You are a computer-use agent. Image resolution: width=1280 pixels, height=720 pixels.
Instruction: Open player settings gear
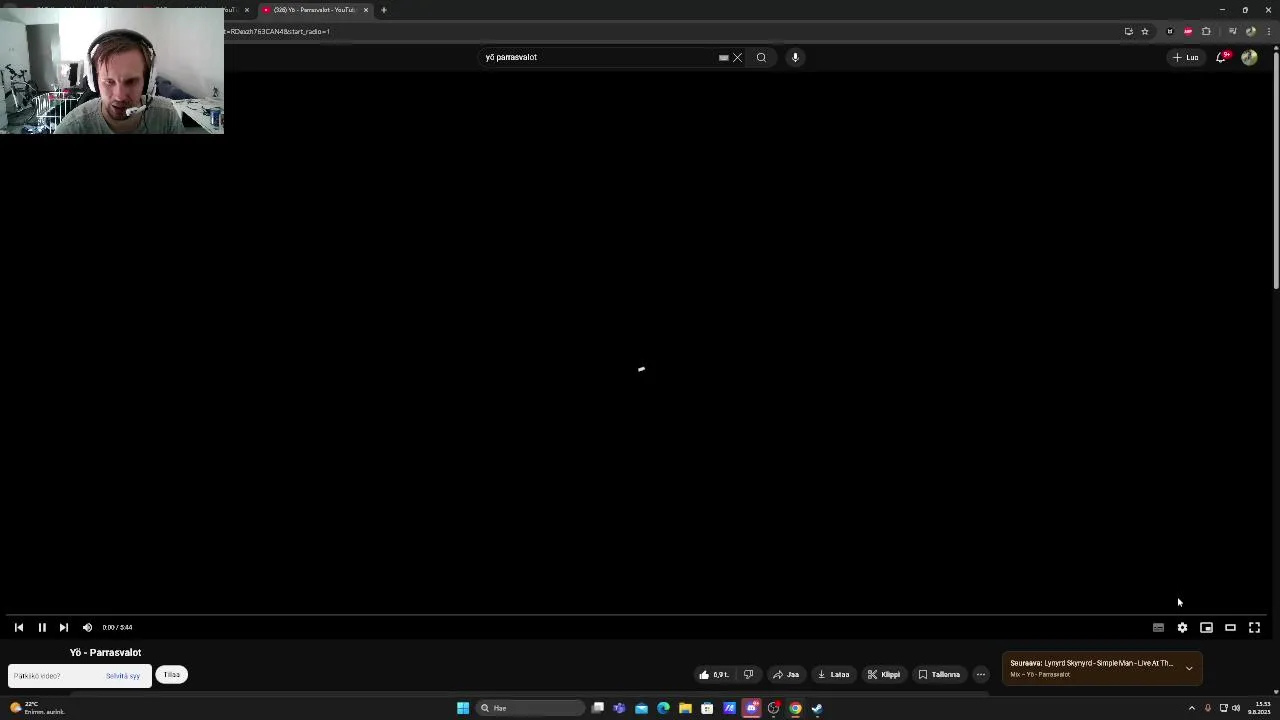(1182, 627)
